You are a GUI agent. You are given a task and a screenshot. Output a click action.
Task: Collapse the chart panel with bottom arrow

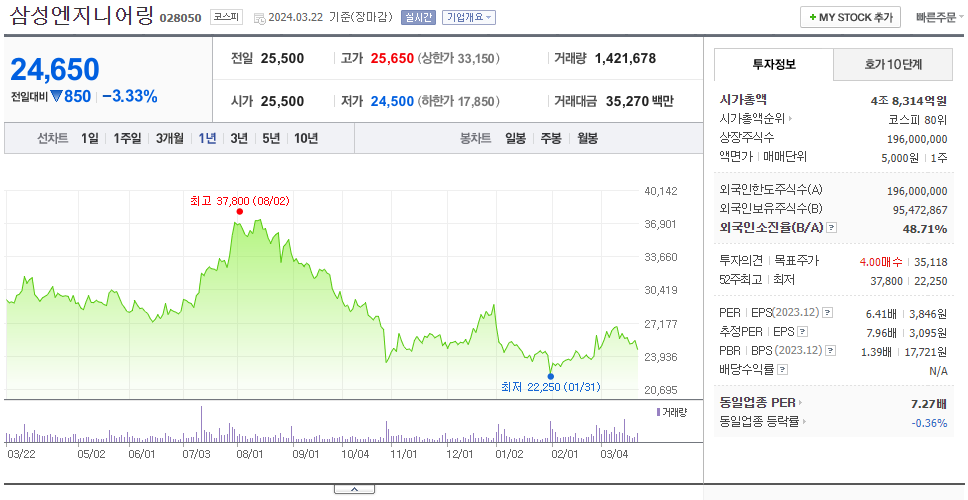354,490
